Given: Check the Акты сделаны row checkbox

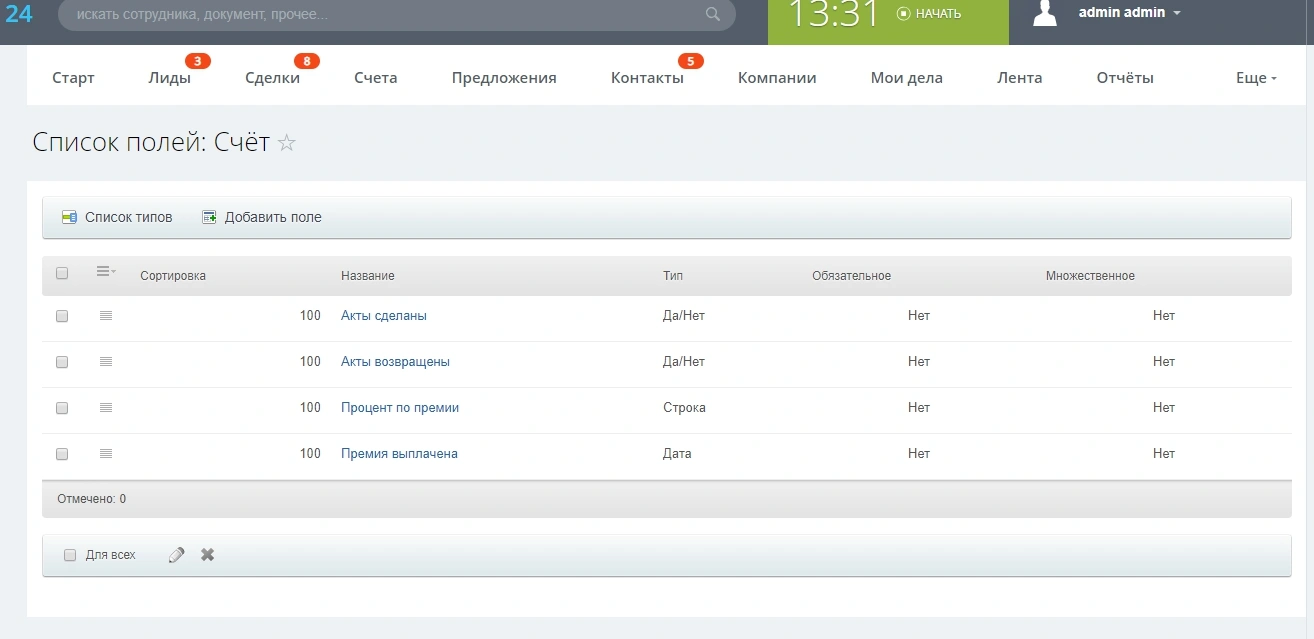Looking at the screenshot, I should [62, 316].
